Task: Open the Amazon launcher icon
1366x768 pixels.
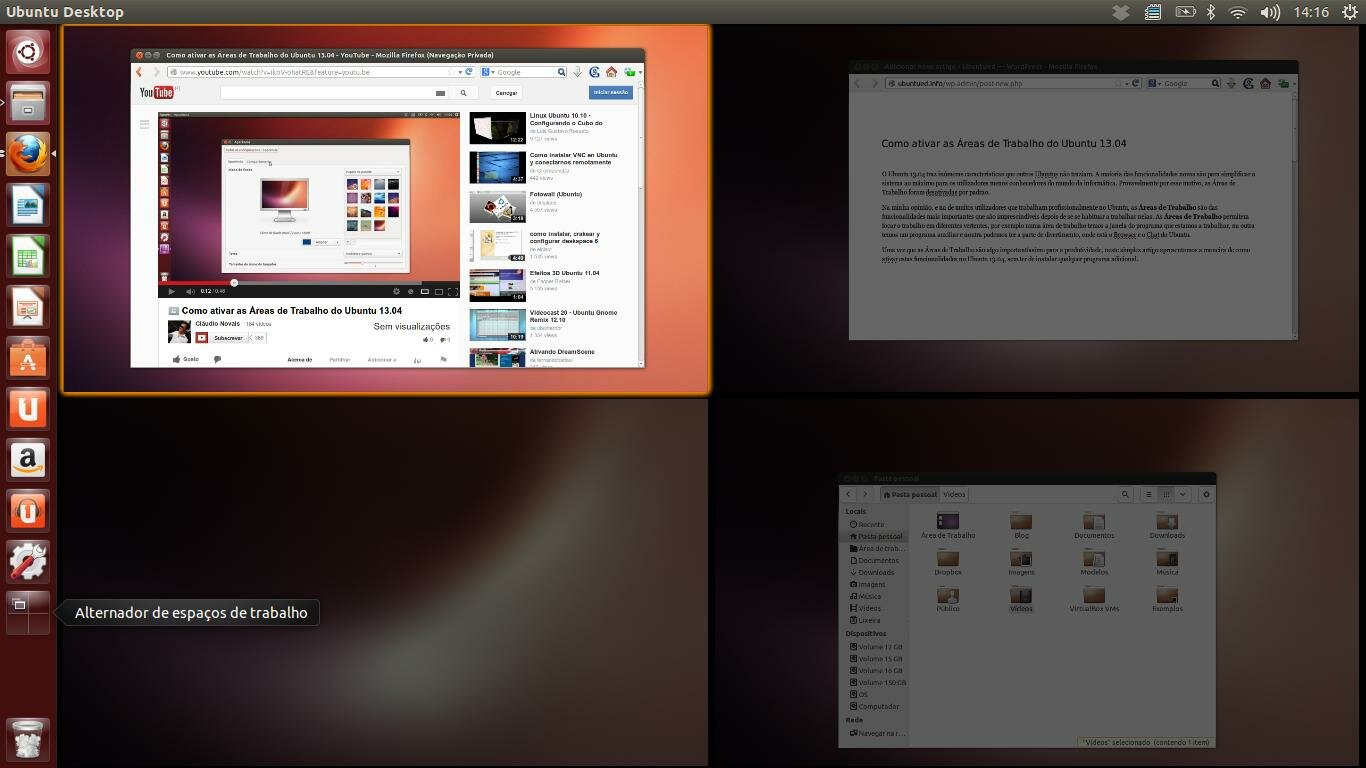Action: 28,460
